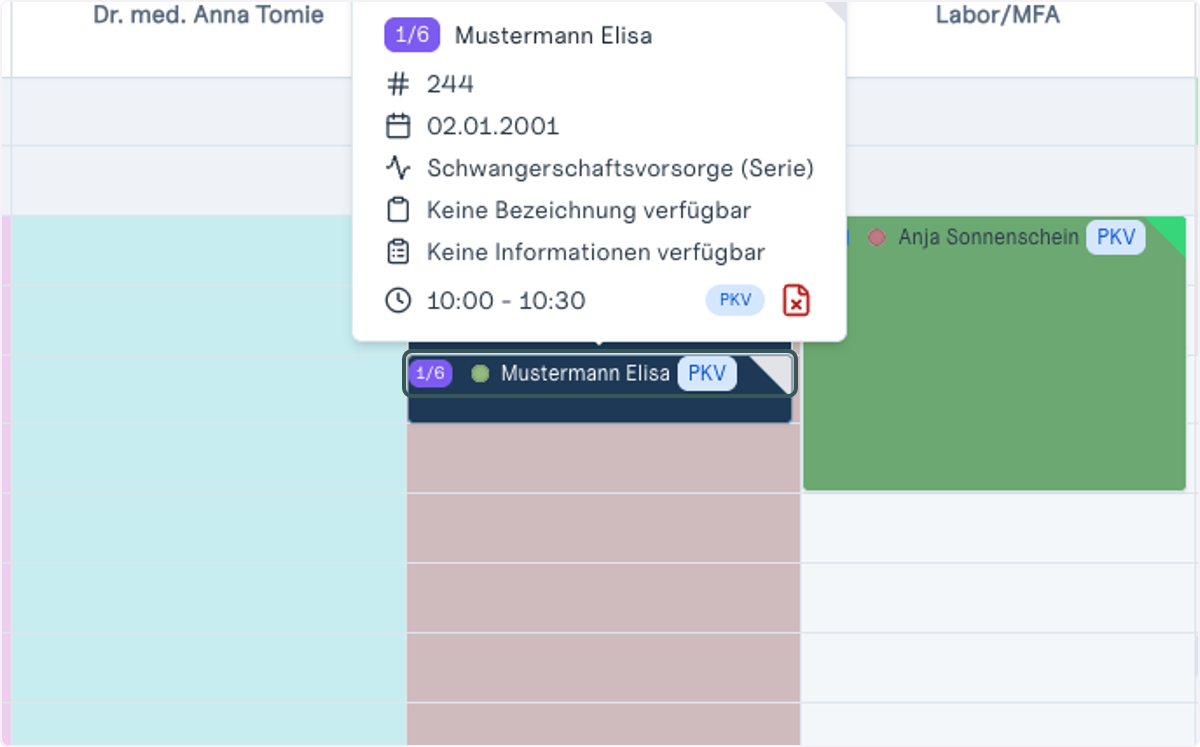Click the folded corner of the Mustermann Elisa appointment
The image size is (1200, 747).
[x=776, y=370]
